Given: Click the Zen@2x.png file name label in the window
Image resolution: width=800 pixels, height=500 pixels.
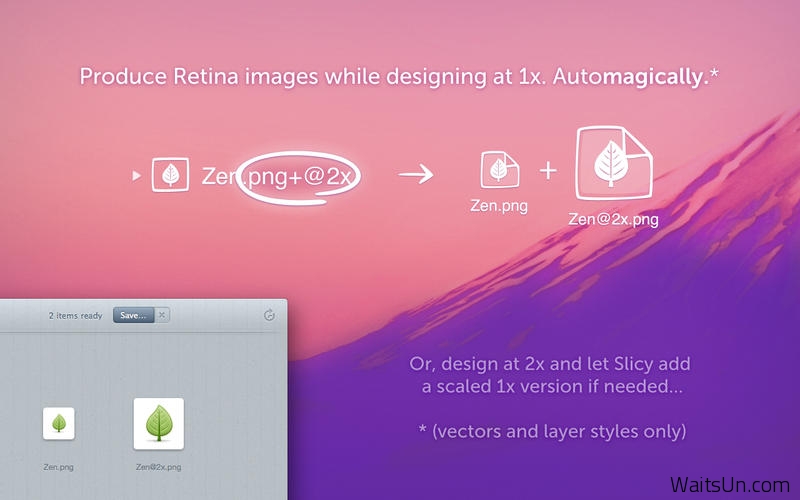Looking at the screenshot, I should [159, 467].
